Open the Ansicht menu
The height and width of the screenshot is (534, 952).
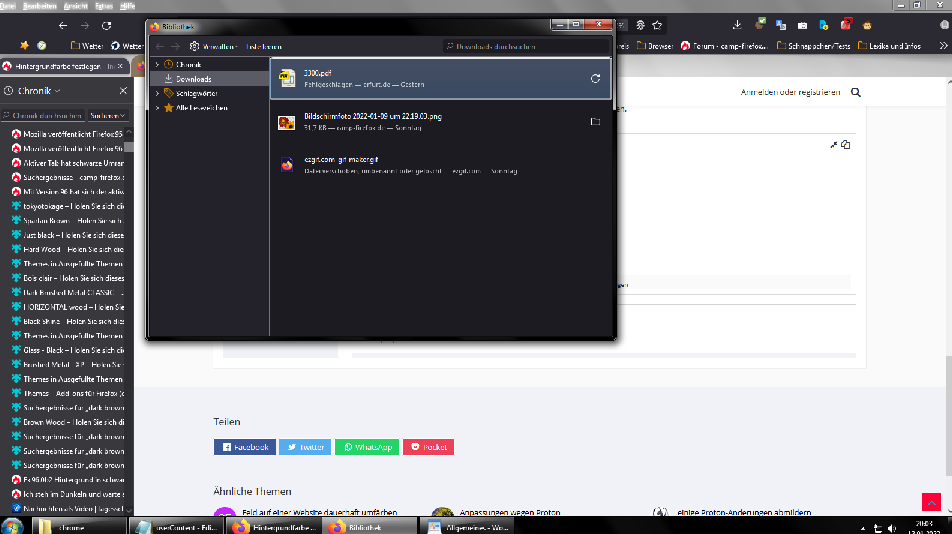[x=76, y=6]
